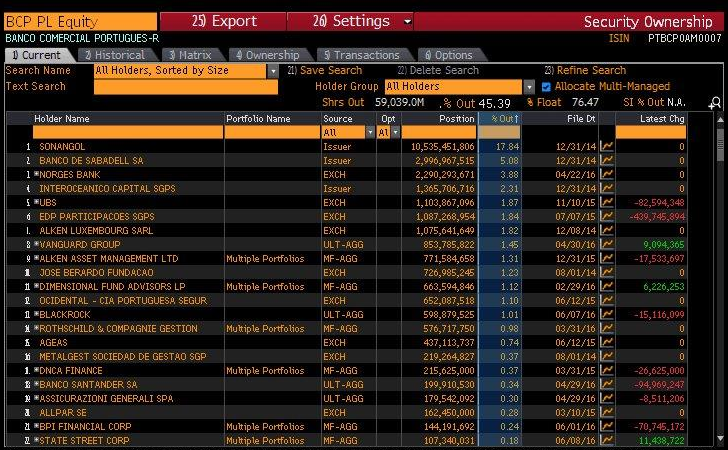Click the Position filter field
The height and width of the screenshot is (450, 728).
[439, 132]
